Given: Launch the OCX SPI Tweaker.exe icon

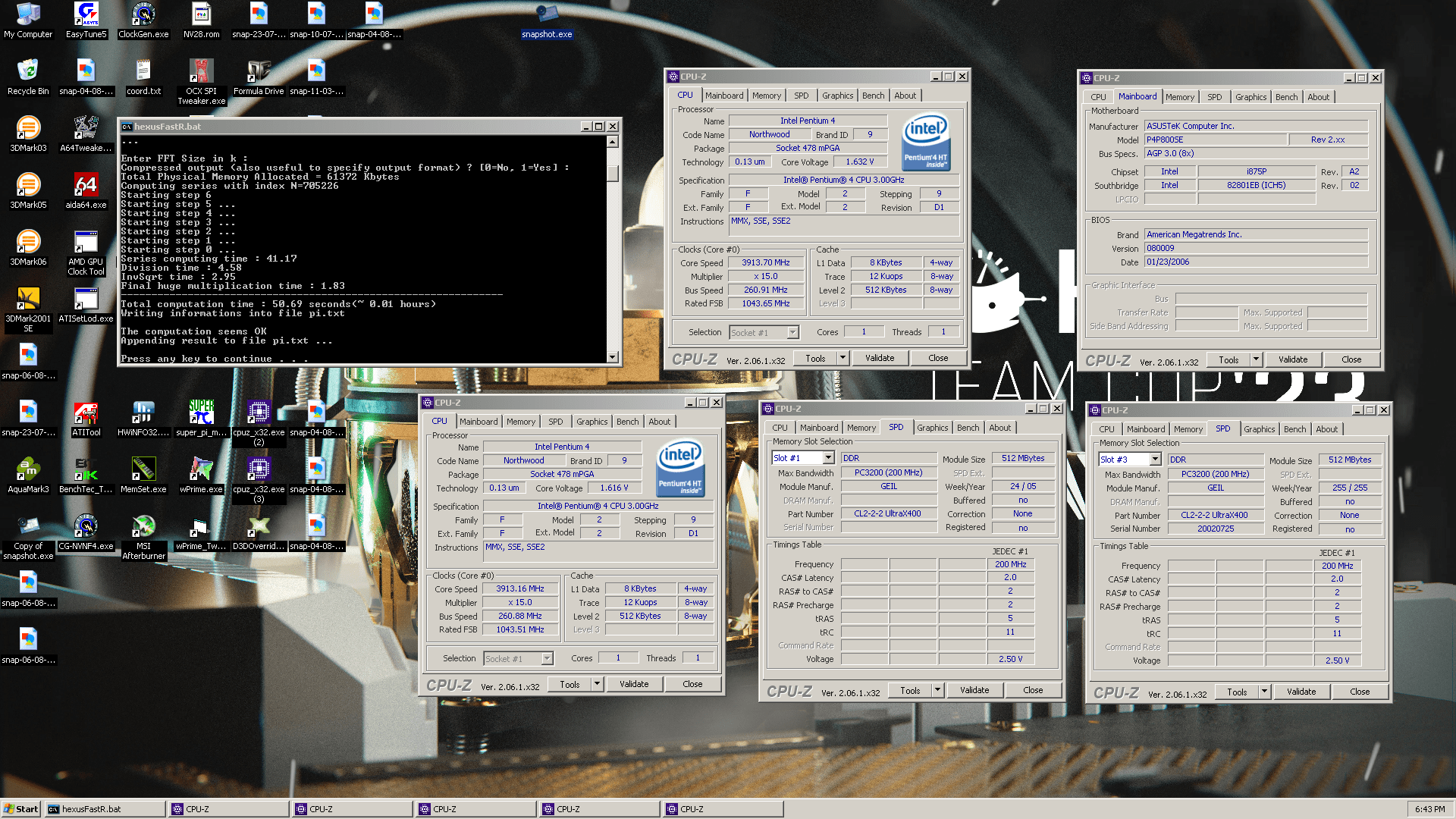Looking at the screenshot, I should coord(201,82).
